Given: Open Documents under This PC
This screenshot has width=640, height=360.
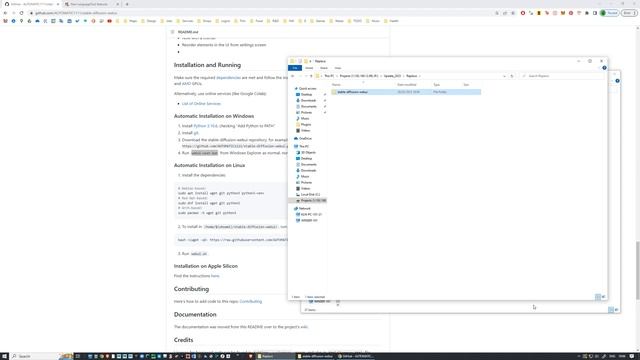Looking at the screenshot, I should (x=308, y=164).
